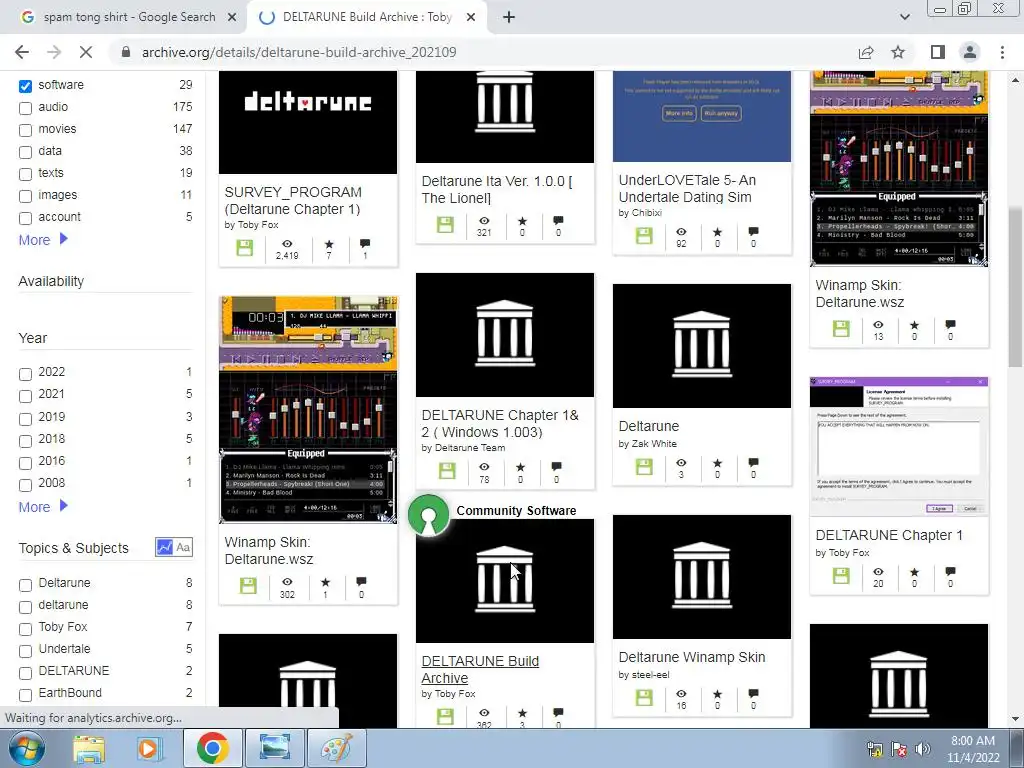
Task: Click floppy icon on Zak White Deltarune card
Action: (644, 466)
